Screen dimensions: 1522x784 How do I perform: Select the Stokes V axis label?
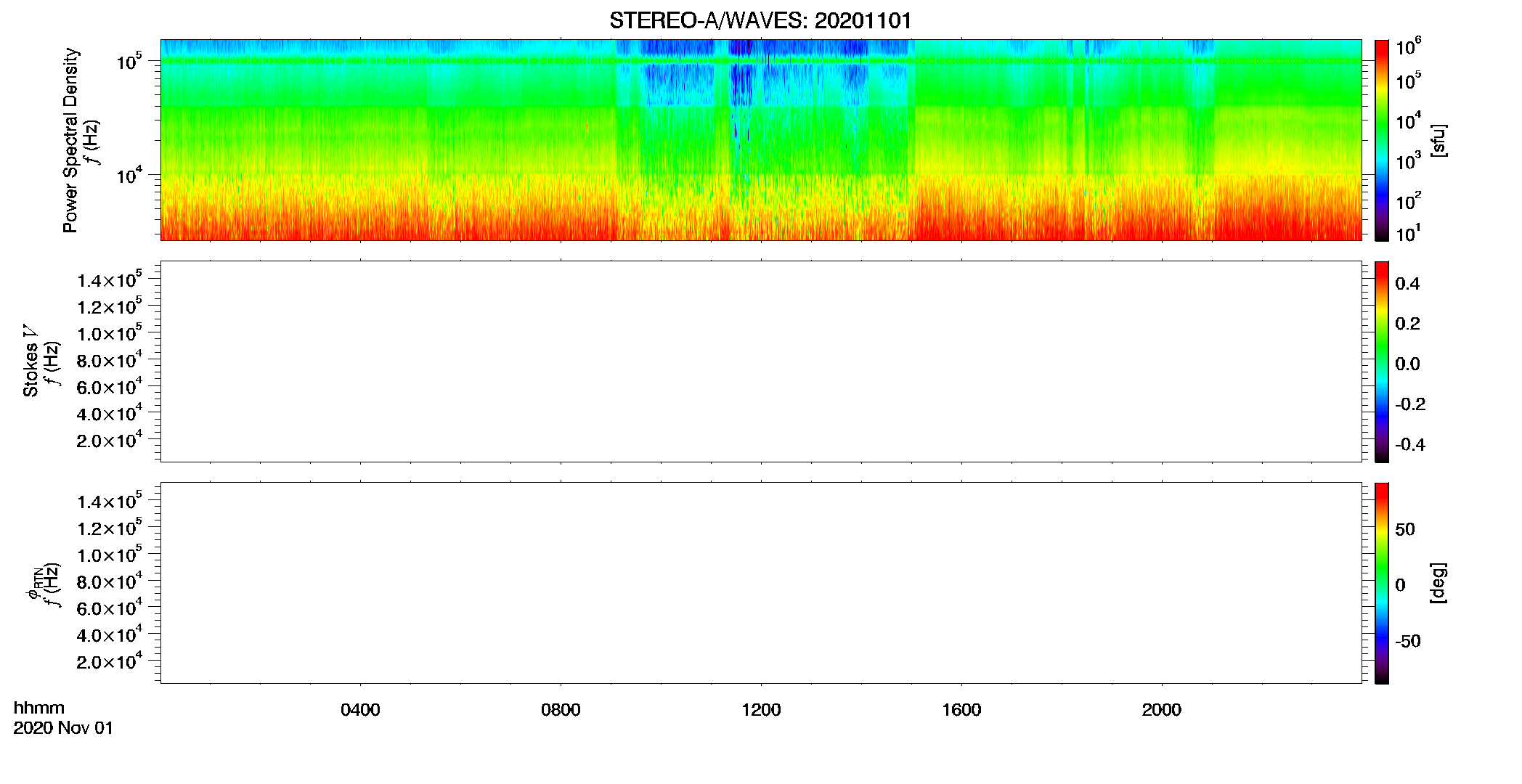click(30, 361)
